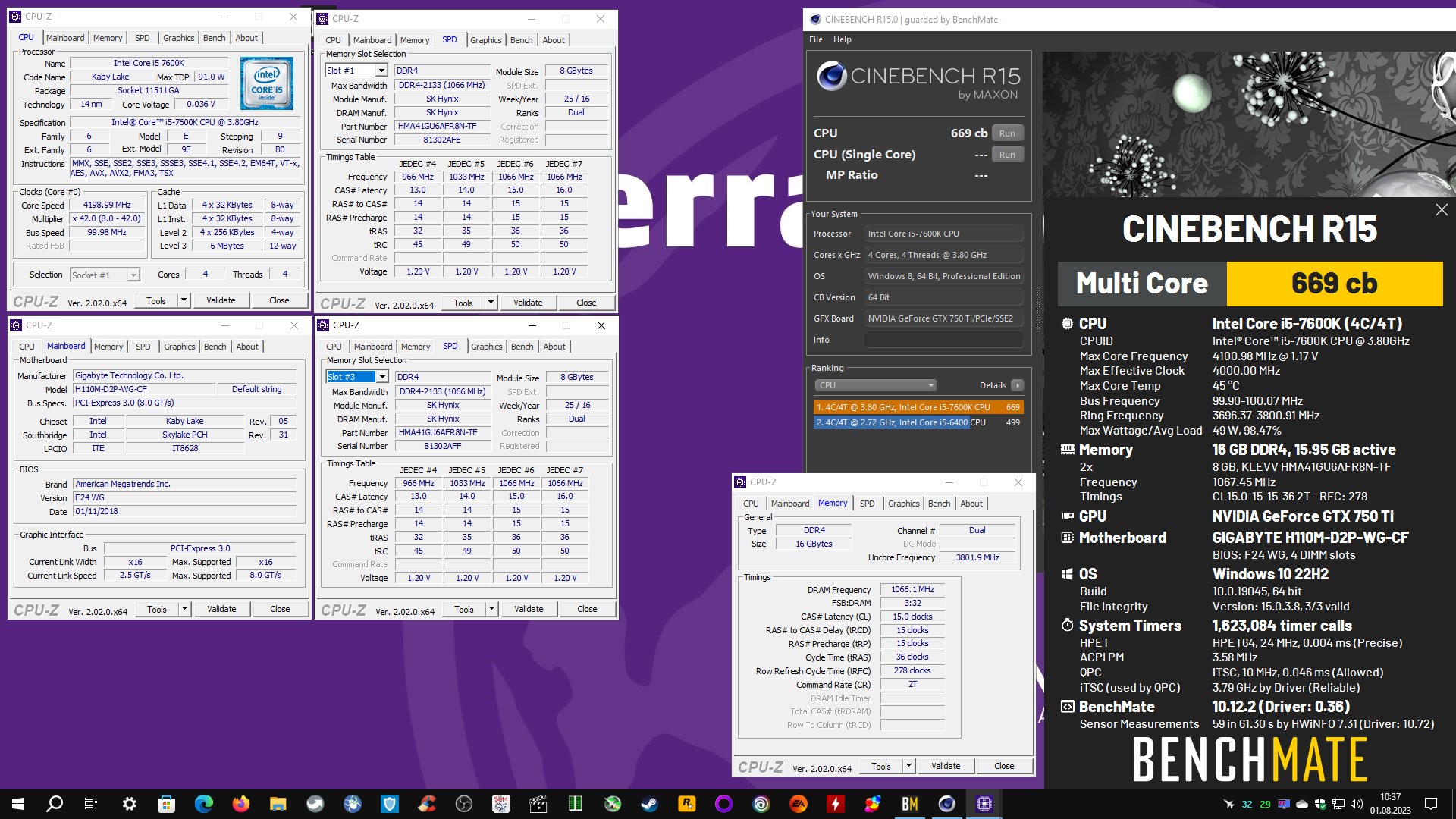Open the clapperboard video app on the taskbar

[538, 804]
